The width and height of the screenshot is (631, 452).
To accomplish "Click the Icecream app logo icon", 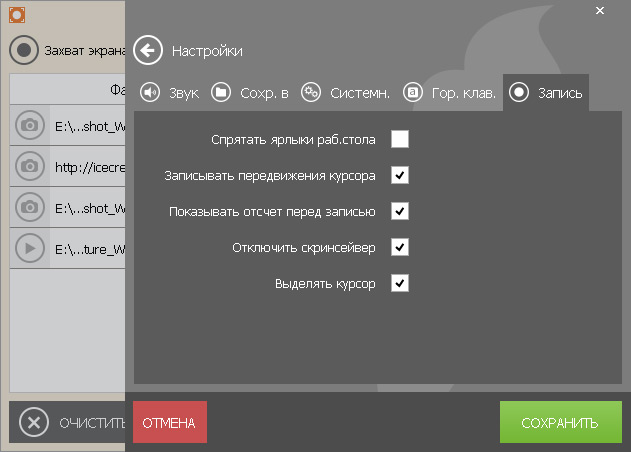I will [x=17, y=15].
